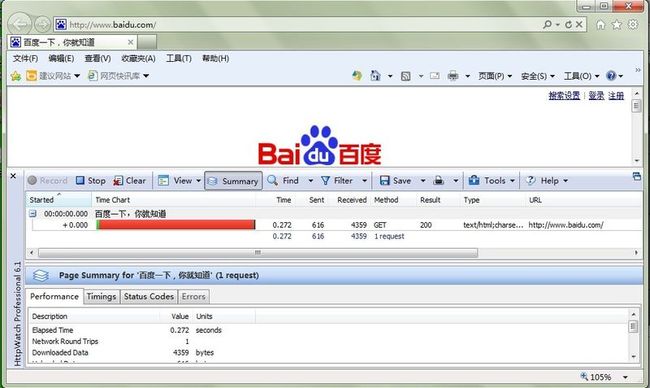
Task: Click the 搜索设置 link
Action: 564,96
